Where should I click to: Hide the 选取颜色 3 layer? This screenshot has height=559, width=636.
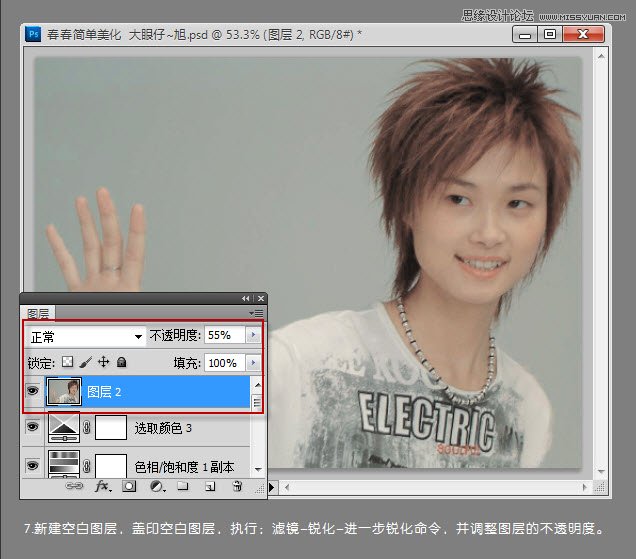point(32,426)
